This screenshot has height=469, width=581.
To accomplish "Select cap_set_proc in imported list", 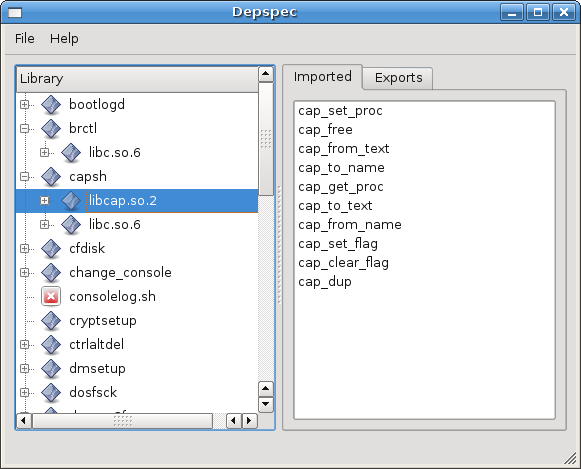I will coord(340,111).
